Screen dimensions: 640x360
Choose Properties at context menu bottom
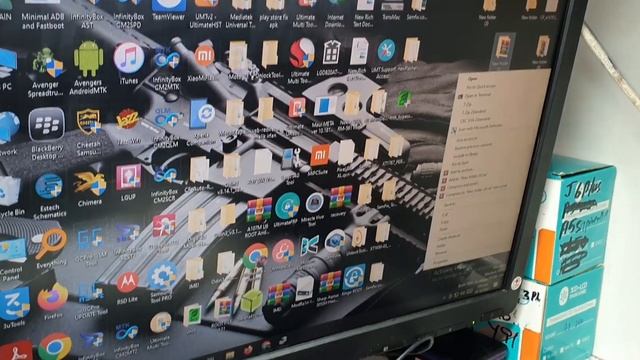tap(441, 261)
